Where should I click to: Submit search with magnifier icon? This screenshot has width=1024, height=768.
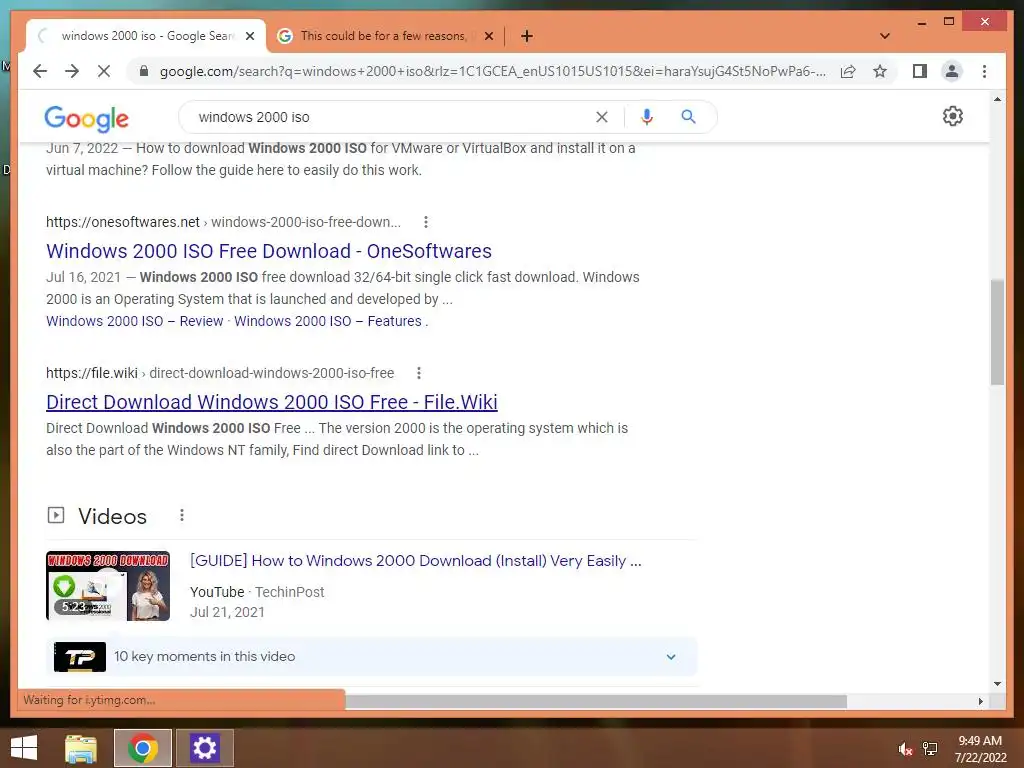[x=688, y=117]
